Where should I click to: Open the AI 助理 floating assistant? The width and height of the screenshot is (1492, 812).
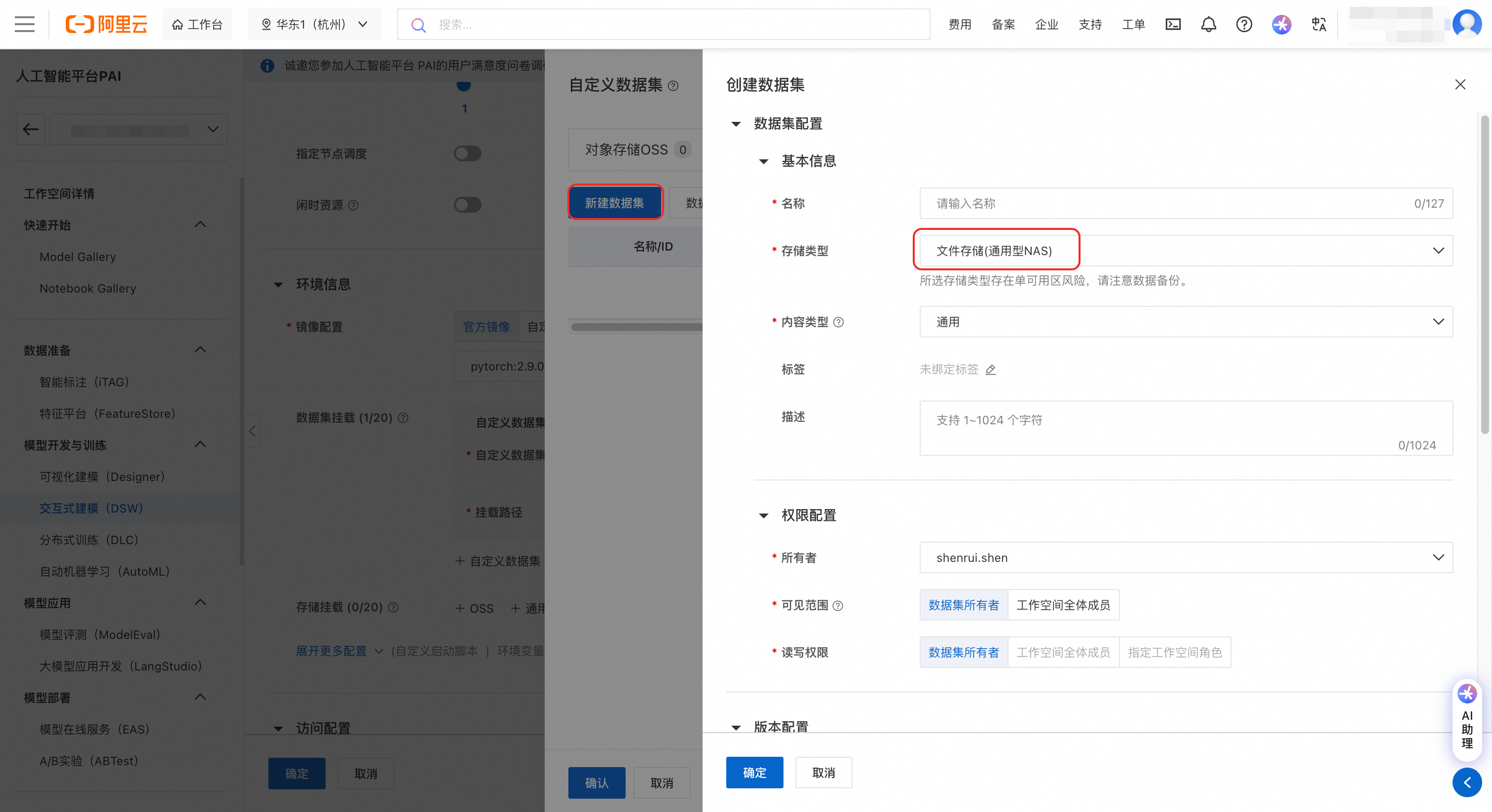click(1466, 719)
